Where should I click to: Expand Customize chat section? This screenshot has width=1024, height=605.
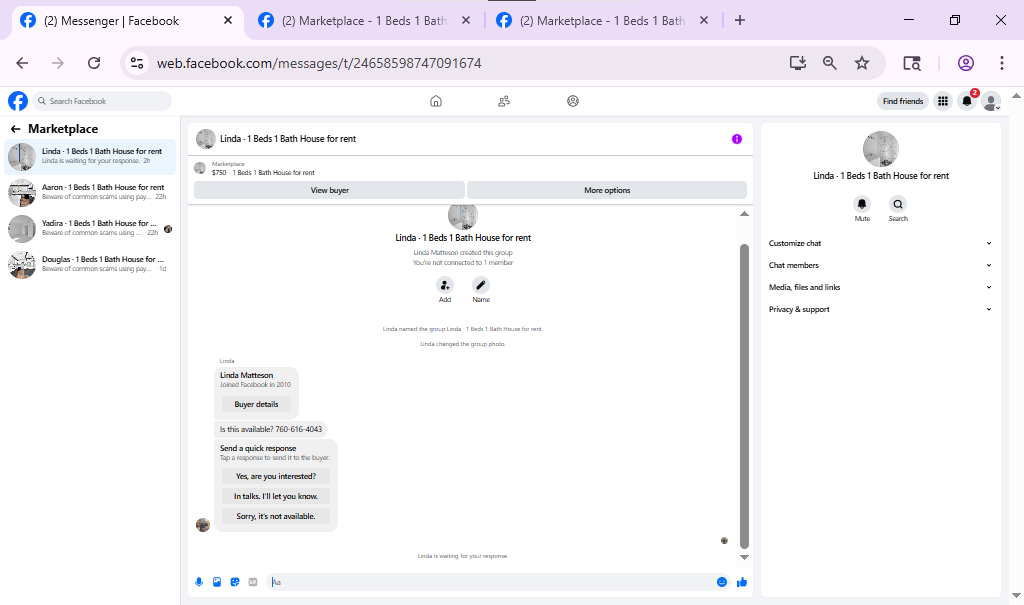pos(880,243)
